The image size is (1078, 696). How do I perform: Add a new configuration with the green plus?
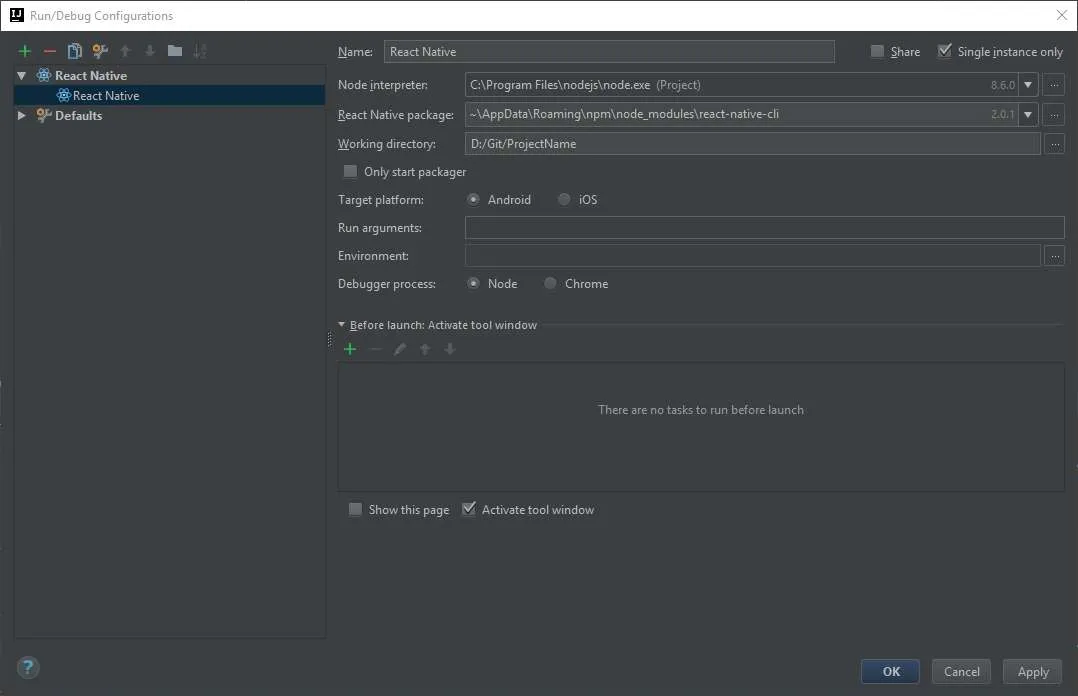pos(25,51)
